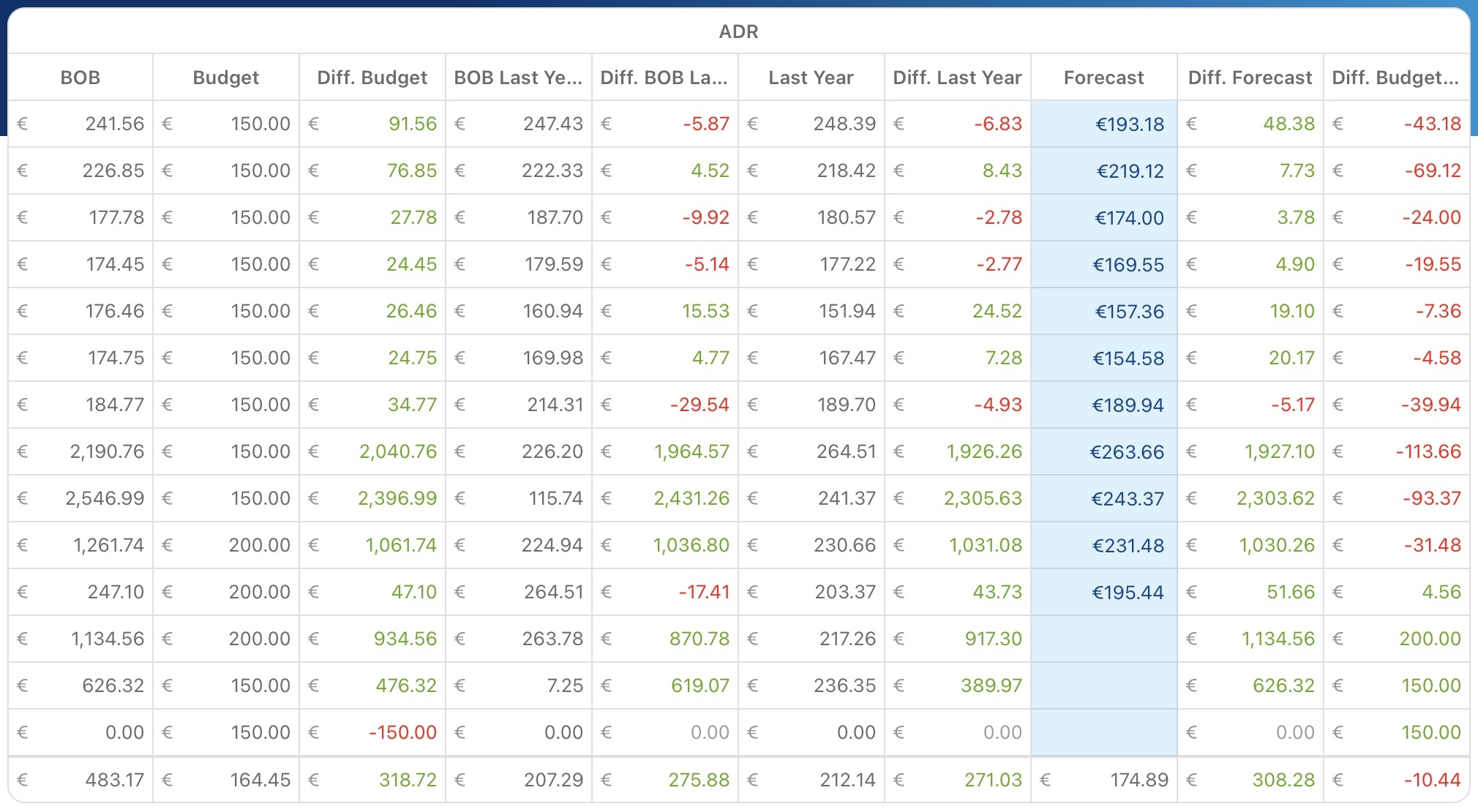Click the Diff. Budget column header

pos(372,78)
